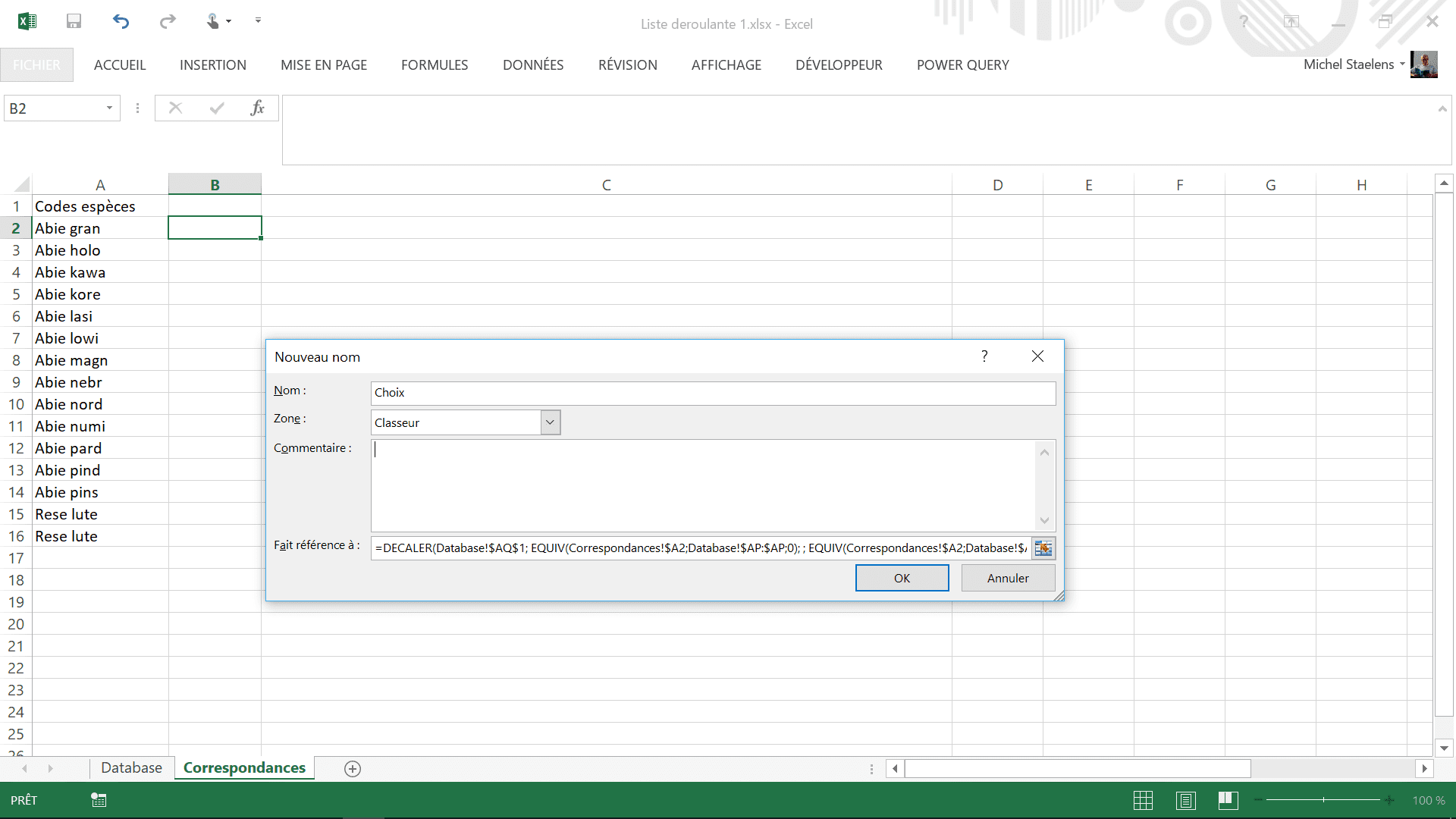Click the Redo arrow icon
This screenshot has height=819, width=1456.
coord(168,21)
